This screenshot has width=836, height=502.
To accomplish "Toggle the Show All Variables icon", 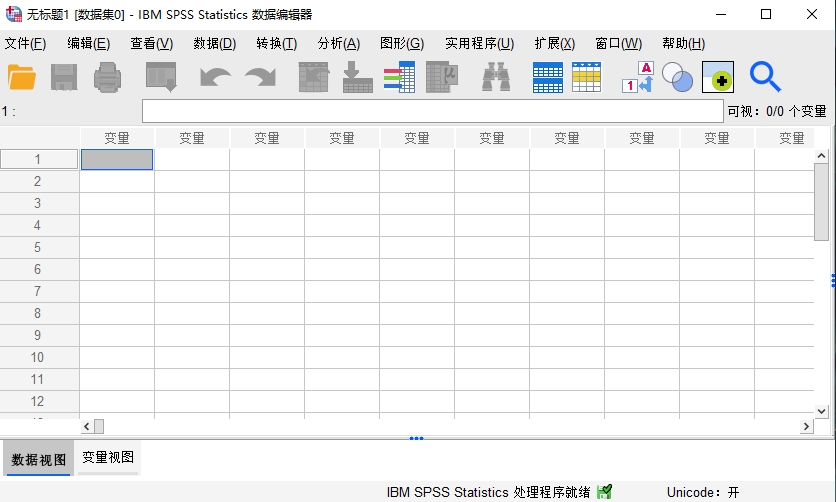I will tap(717, 77).
